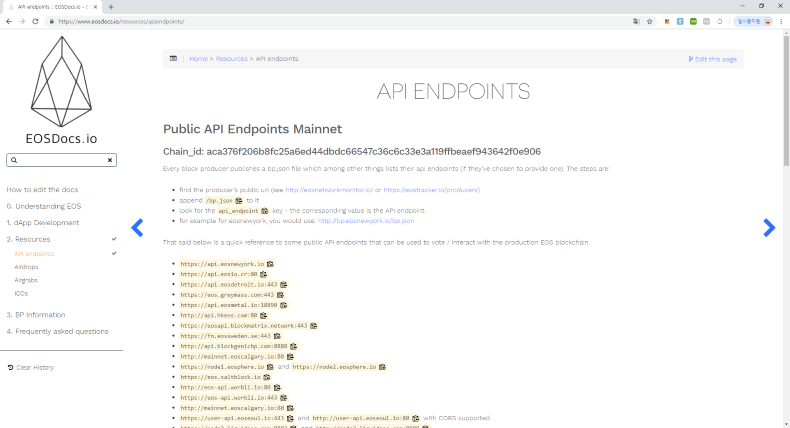Image resolution: width=790 pixels, height=428 pixels.
Task: Copy the eosapi.blockmatrix.network:443 endpoint
Action: pyautogui.click(x=313, y=326)
